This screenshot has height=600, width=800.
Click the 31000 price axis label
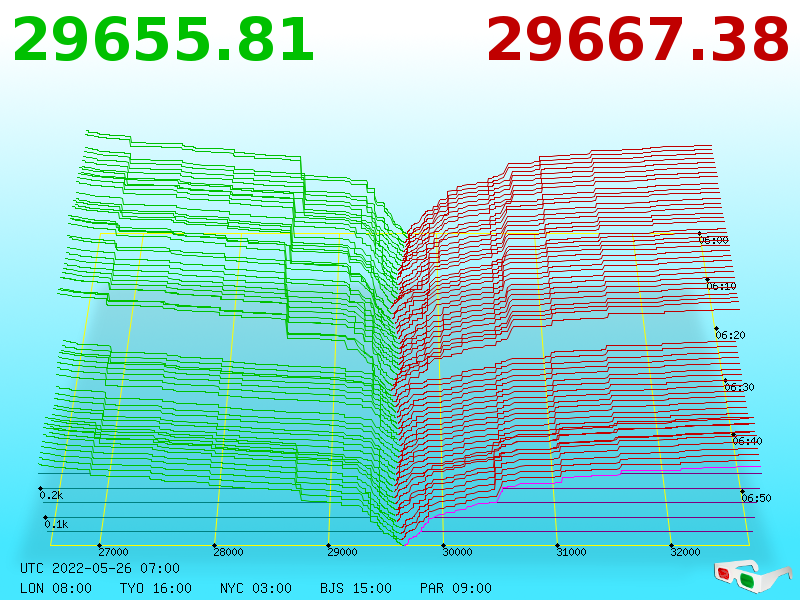[571, 552]
